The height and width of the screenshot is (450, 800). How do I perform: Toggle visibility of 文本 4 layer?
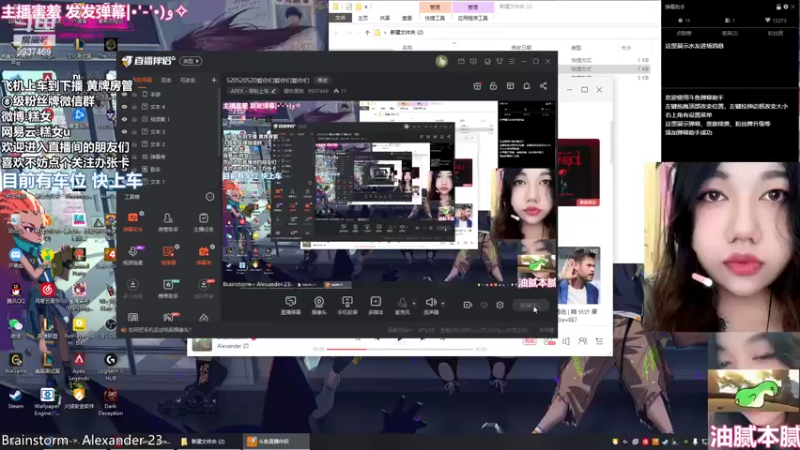(124, 107)
